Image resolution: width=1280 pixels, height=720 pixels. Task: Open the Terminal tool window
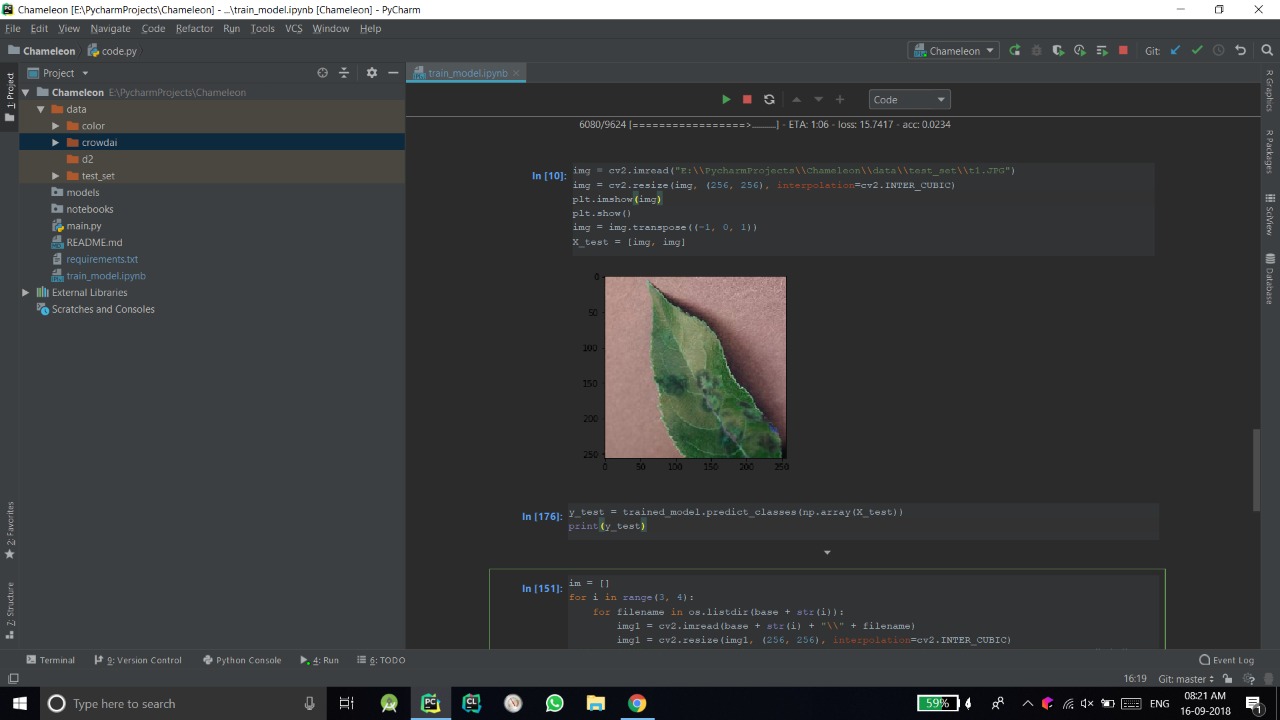coord(50,660)
